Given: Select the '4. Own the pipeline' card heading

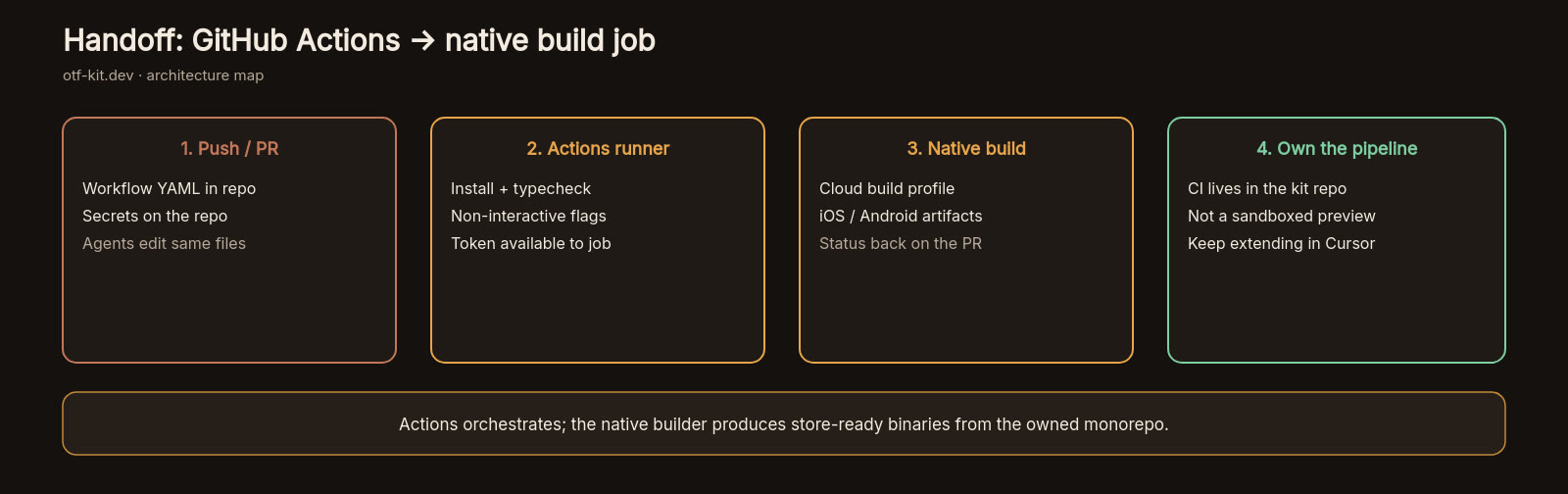Looking at the screenshot, I should pyautogui.click(x=1337, y=148).
